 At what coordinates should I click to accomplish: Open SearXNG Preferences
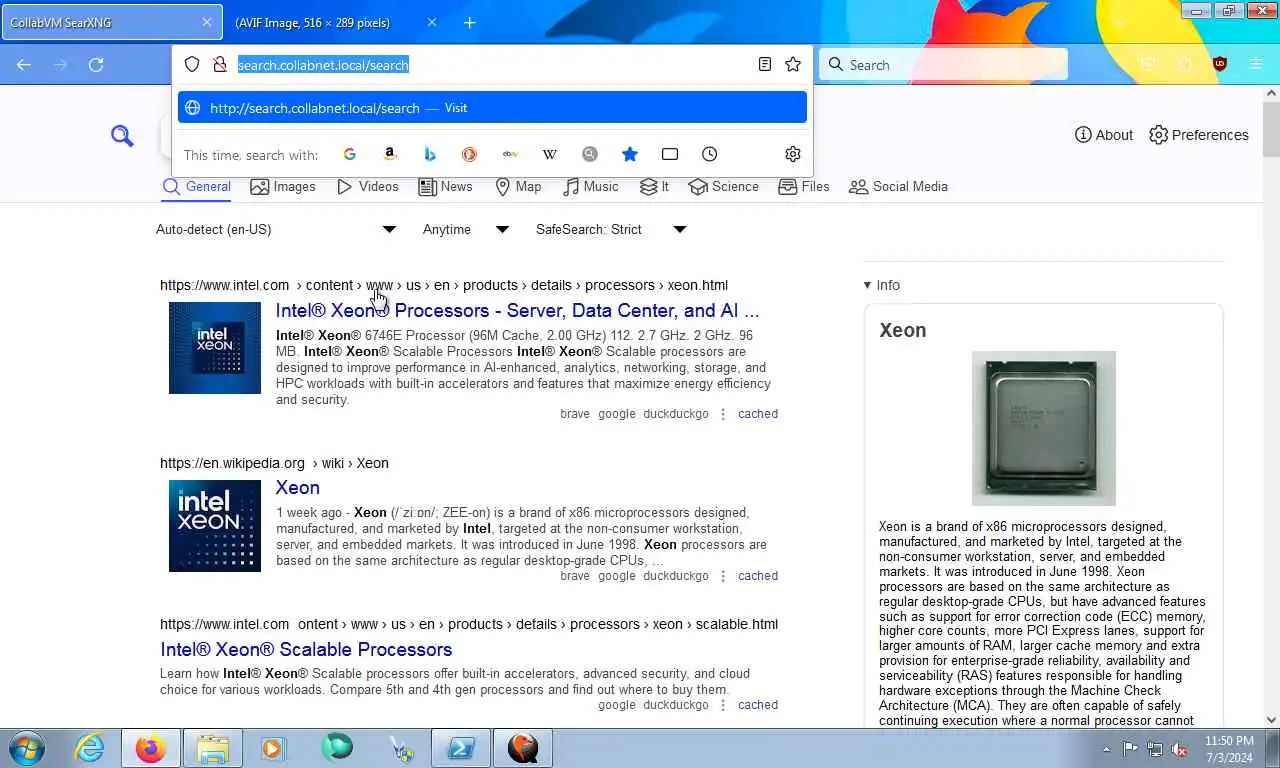click(1199, 135)
